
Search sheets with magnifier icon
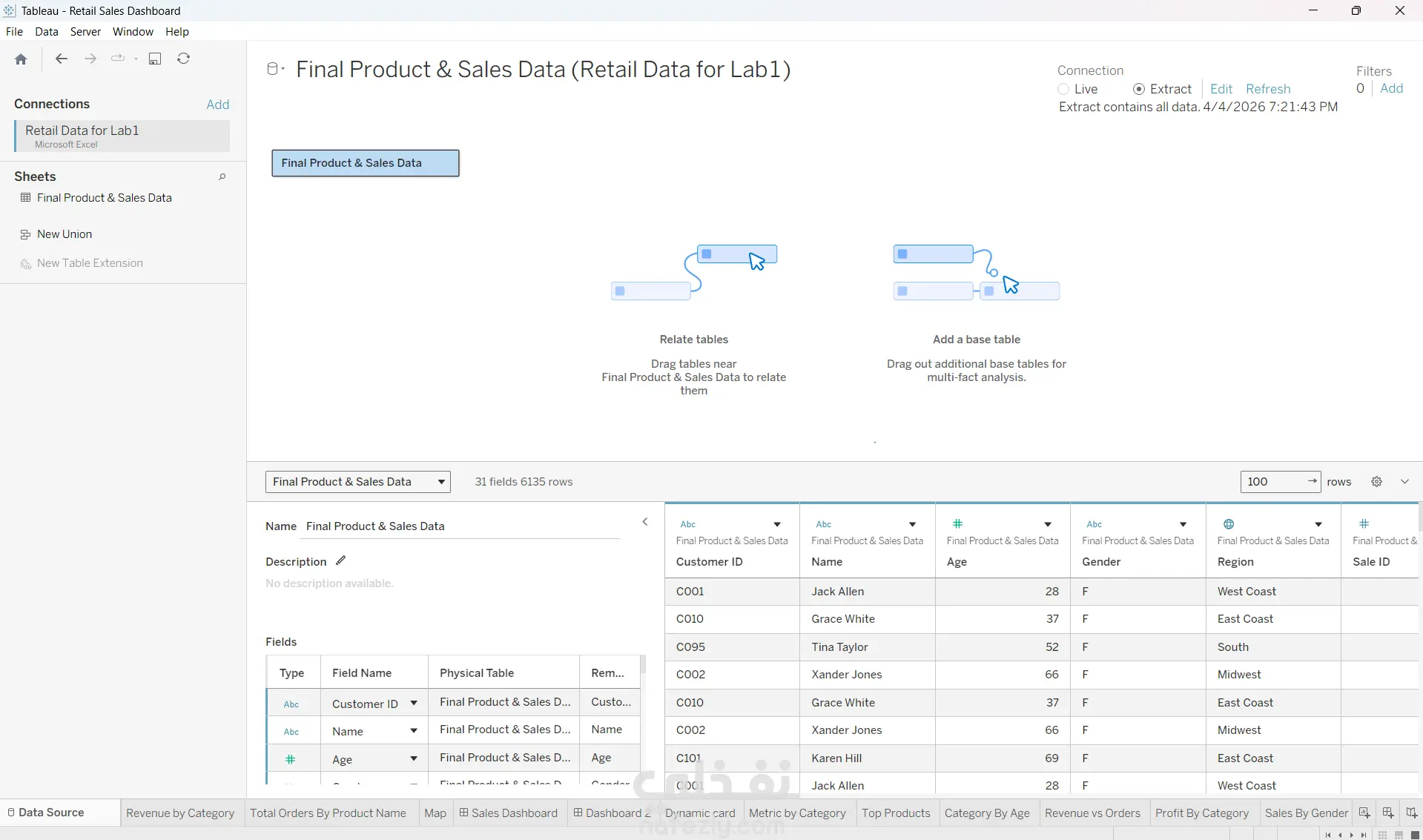(222, 176)
